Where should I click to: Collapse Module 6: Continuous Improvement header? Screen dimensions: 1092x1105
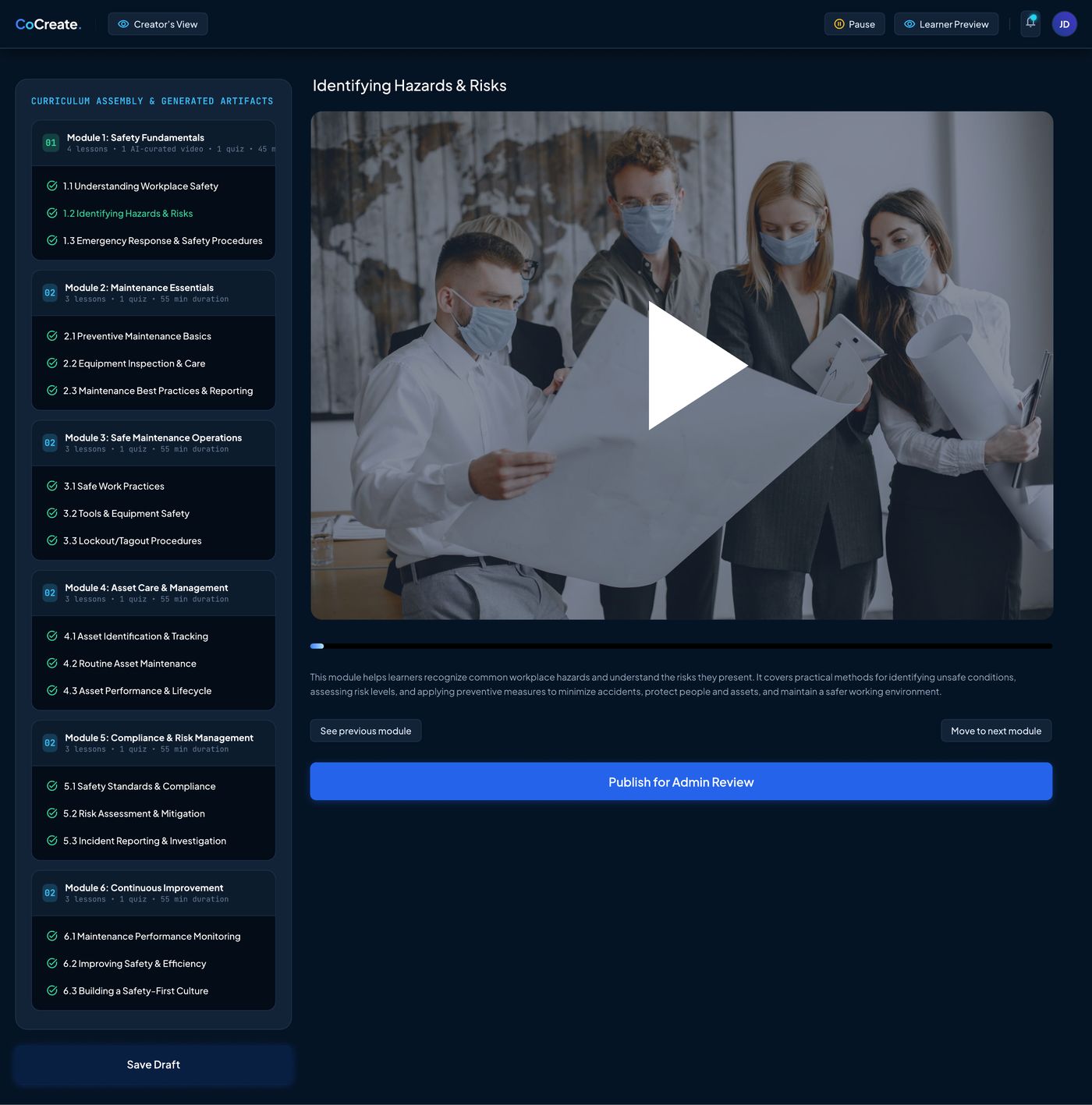[x=154, y=894]
